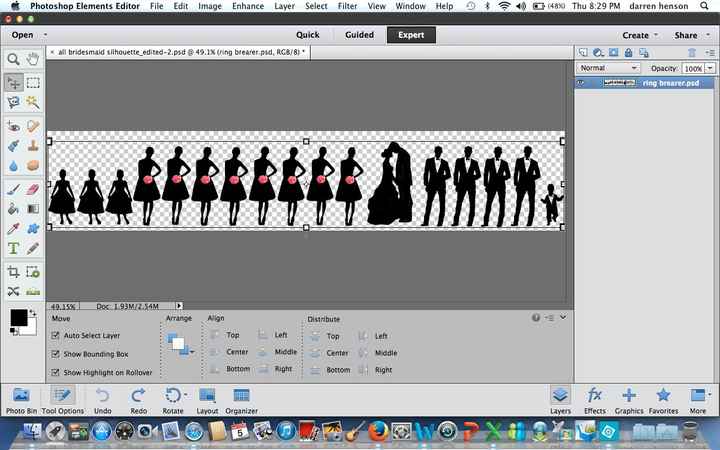
Task: Distribute layers by Middle
Action: coord(377,353)
